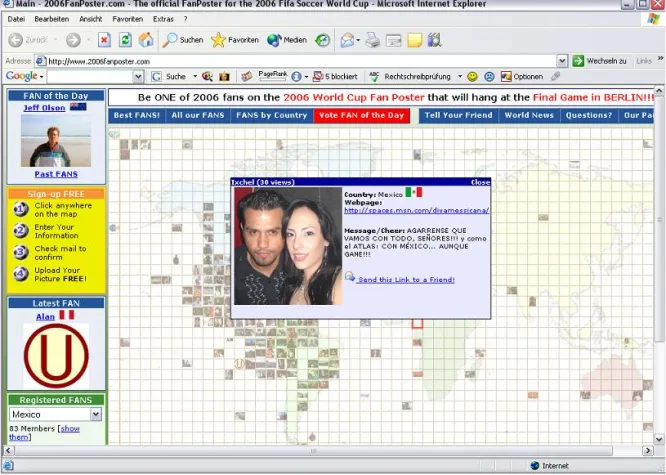Click the Latest FAN red U logo thumbnail
666x475 pixels.
click(x=56, y=356)
